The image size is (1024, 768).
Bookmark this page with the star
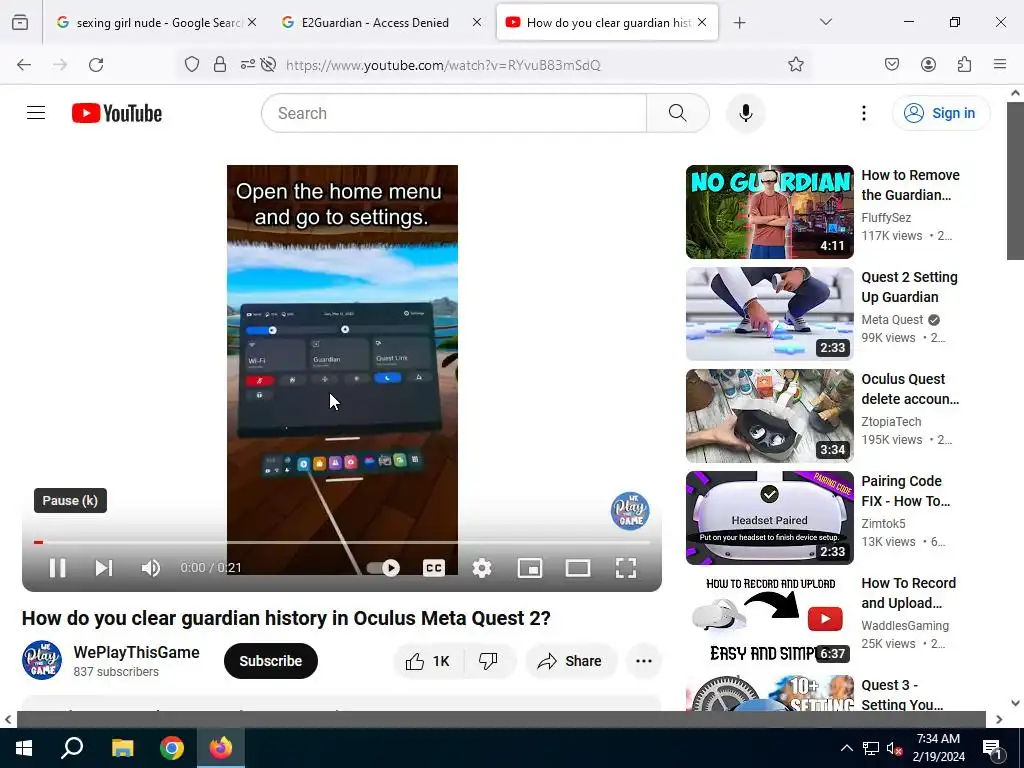click(795, 64)
